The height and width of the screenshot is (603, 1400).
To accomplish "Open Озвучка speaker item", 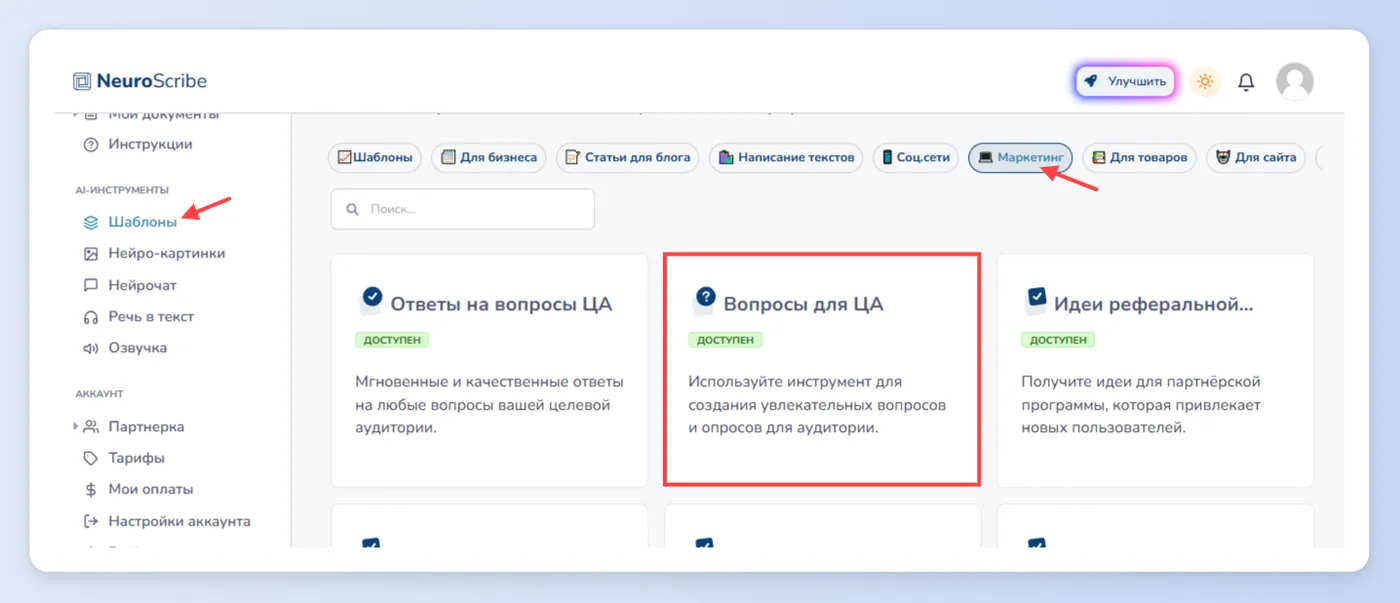I will tap(125, 348).
